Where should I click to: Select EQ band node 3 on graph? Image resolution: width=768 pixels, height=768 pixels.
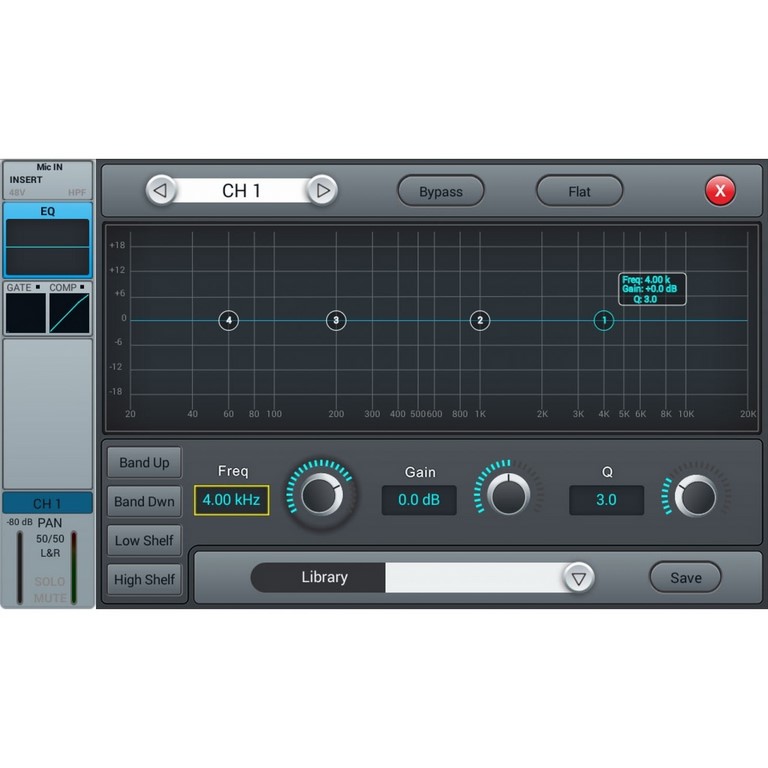click(336, 320)
